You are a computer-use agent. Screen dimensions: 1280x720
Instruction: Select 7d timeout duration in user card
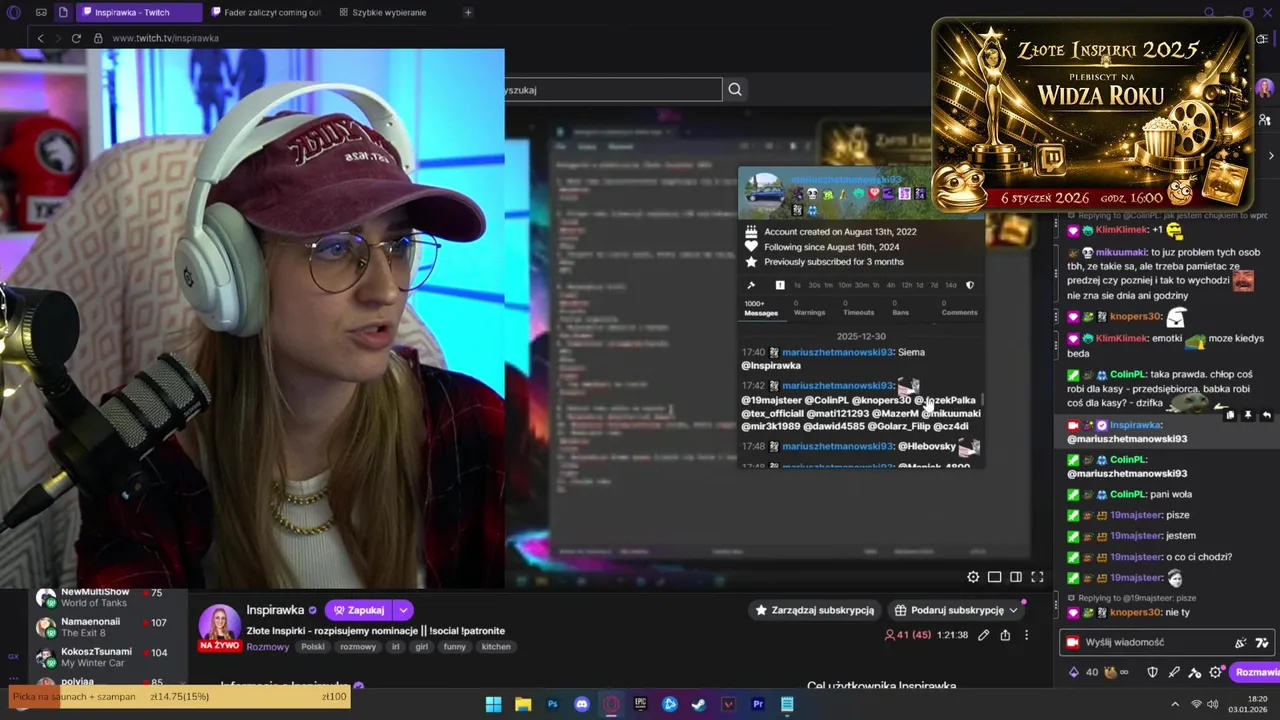(x=936, y=285)
